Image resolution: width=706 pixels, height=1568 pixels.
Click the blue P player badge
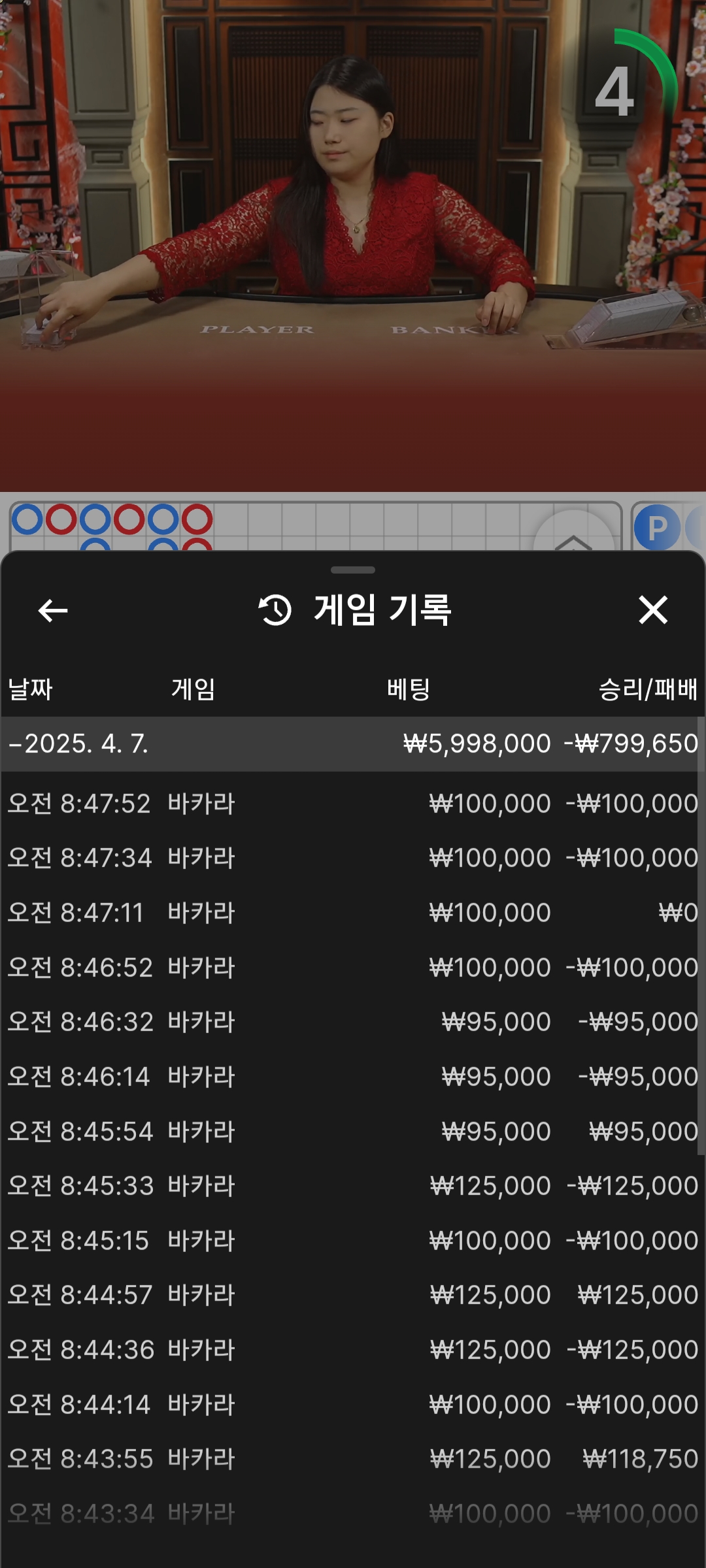(656, 527)
